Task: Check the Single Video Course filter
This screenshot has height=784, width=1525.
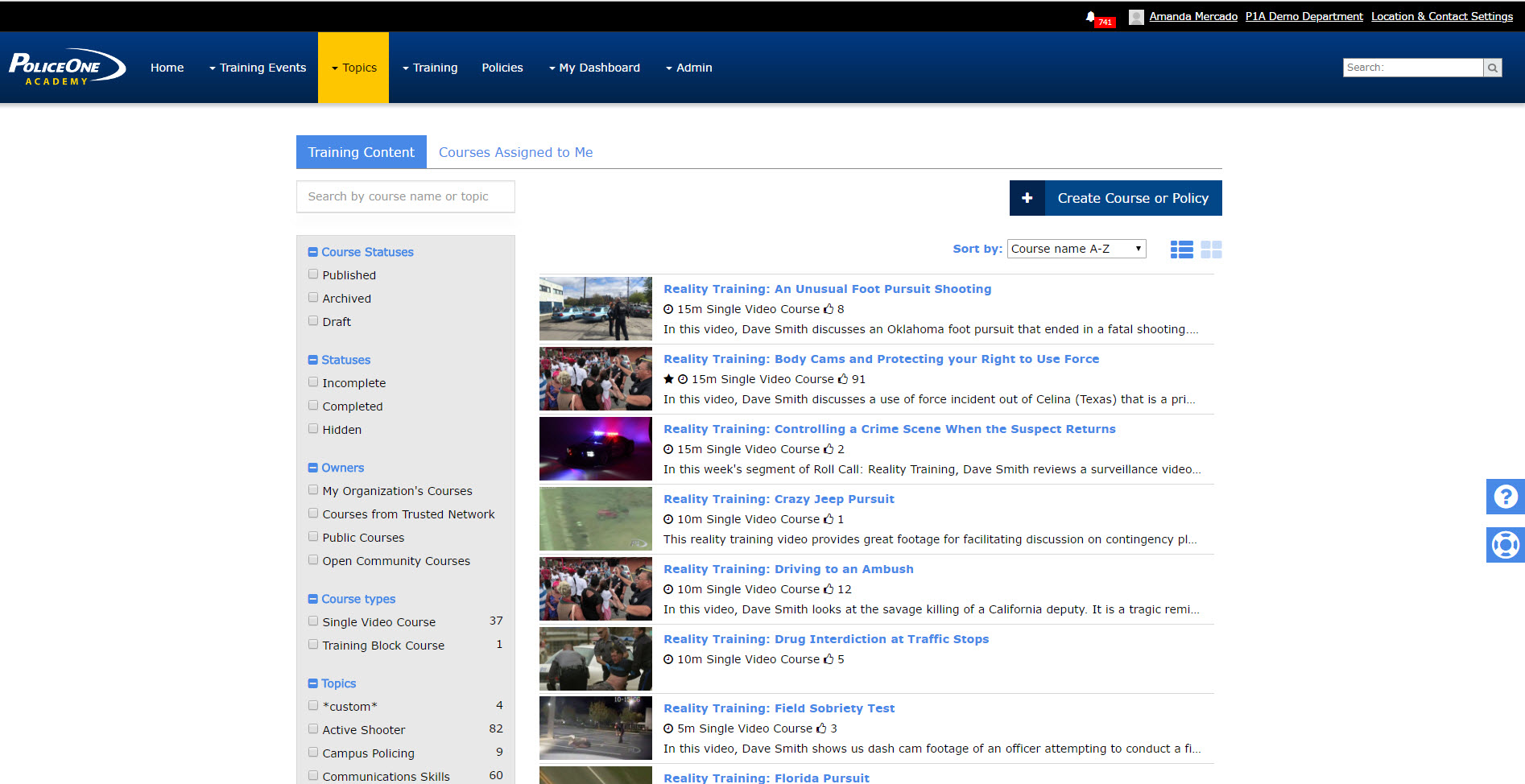Action: (313, 621)
